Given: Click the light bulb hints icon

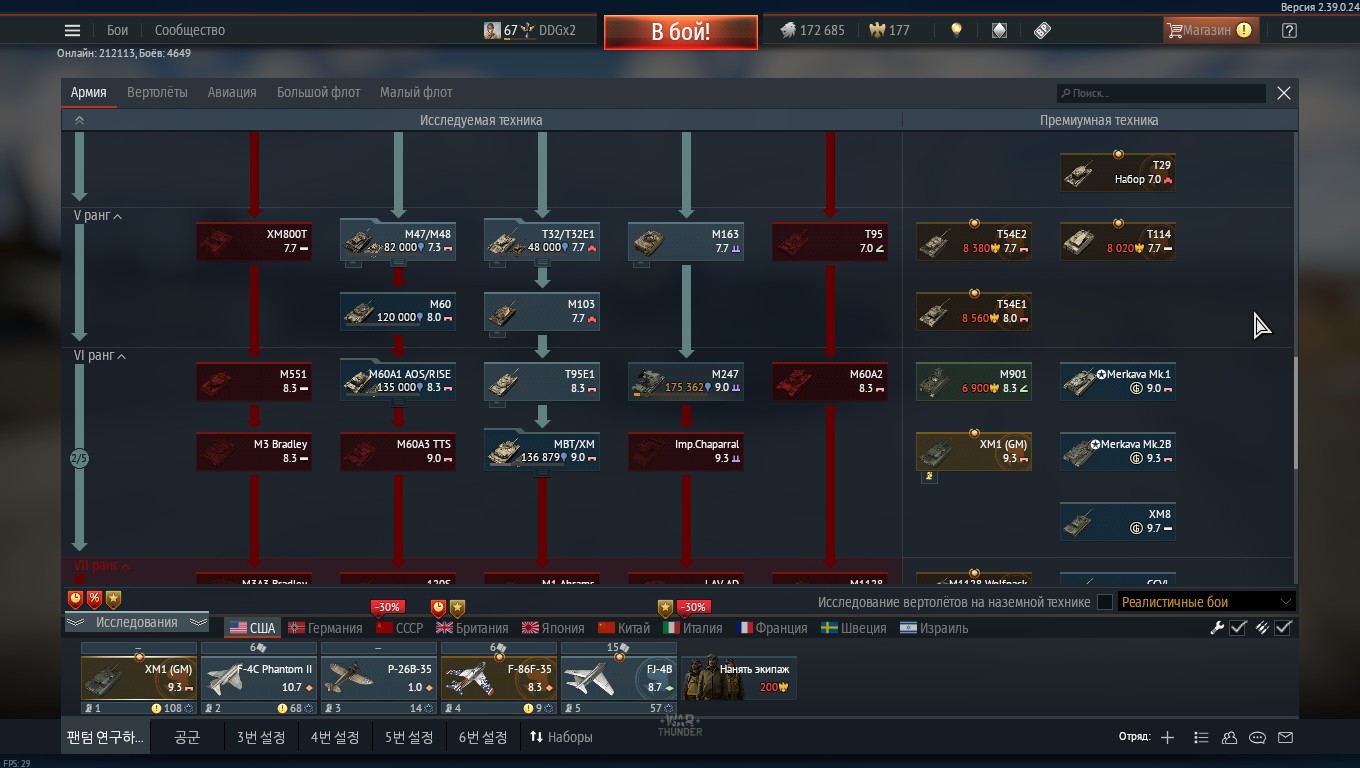Looking at the screenshot, I should 956,30.
